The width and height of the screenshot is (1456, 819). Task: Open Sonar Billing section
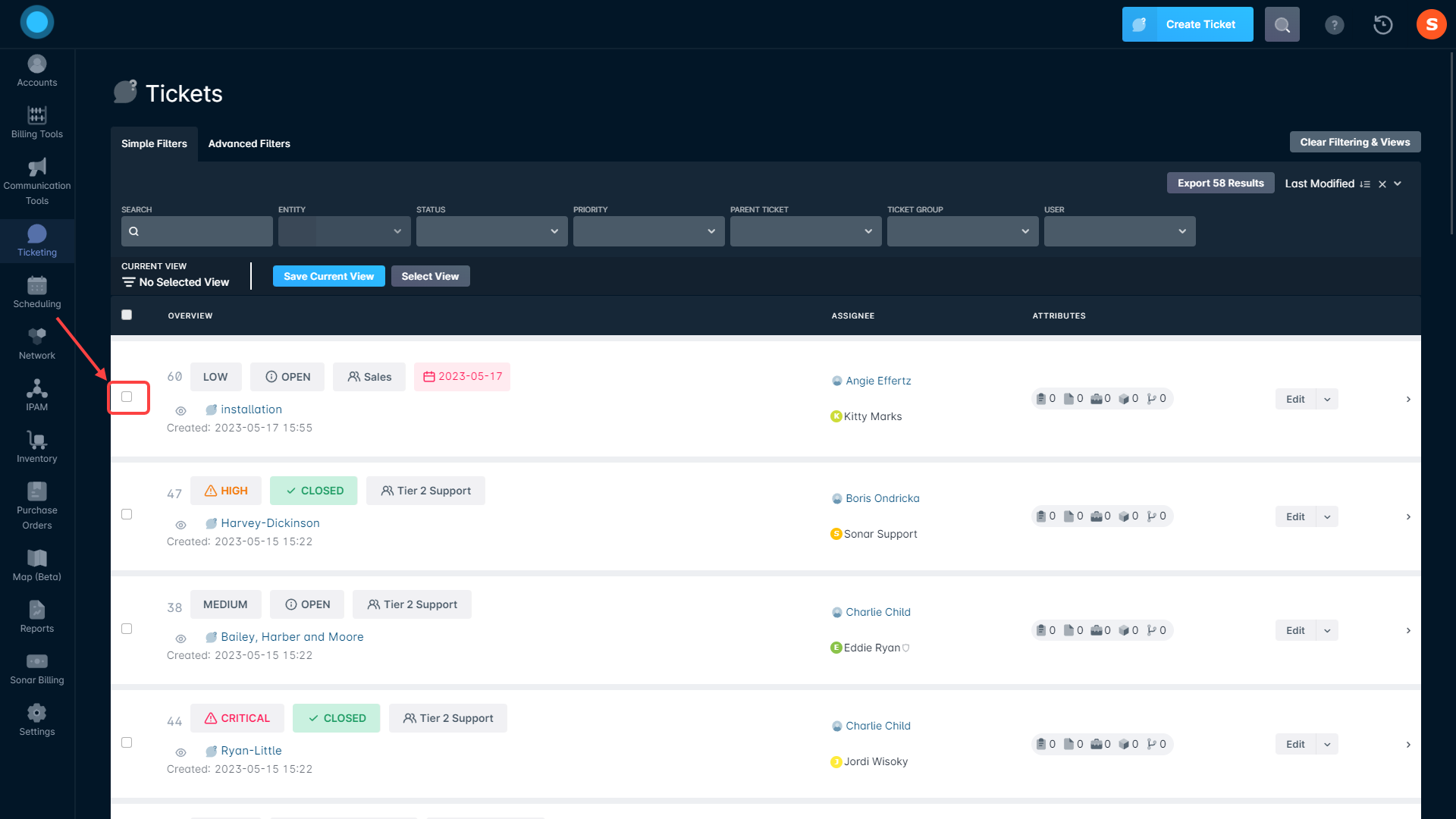coord(37,669)
